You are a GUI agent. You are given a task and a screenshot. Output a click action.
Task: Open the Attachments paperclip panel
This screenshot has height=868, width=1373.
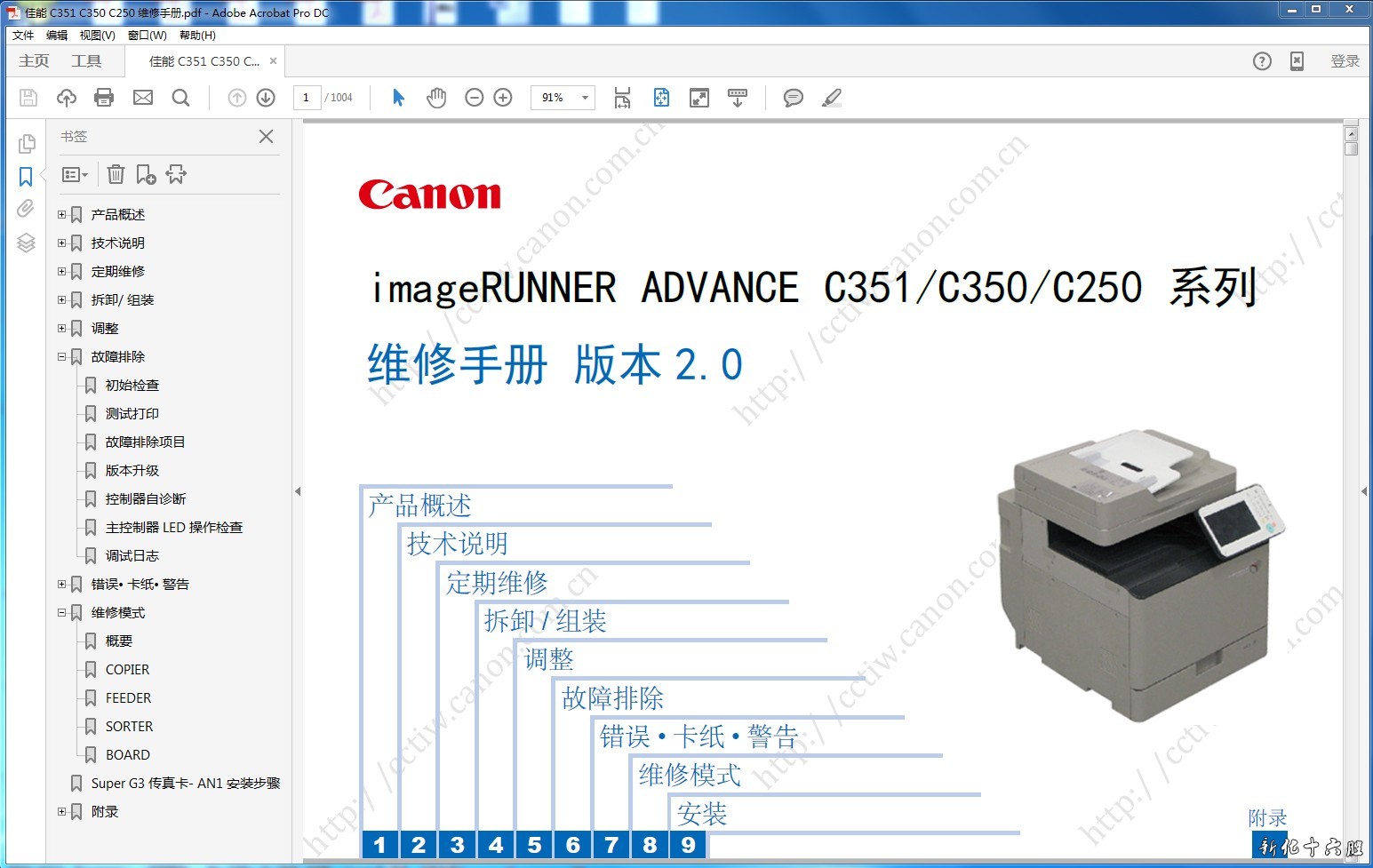point(26,209)
